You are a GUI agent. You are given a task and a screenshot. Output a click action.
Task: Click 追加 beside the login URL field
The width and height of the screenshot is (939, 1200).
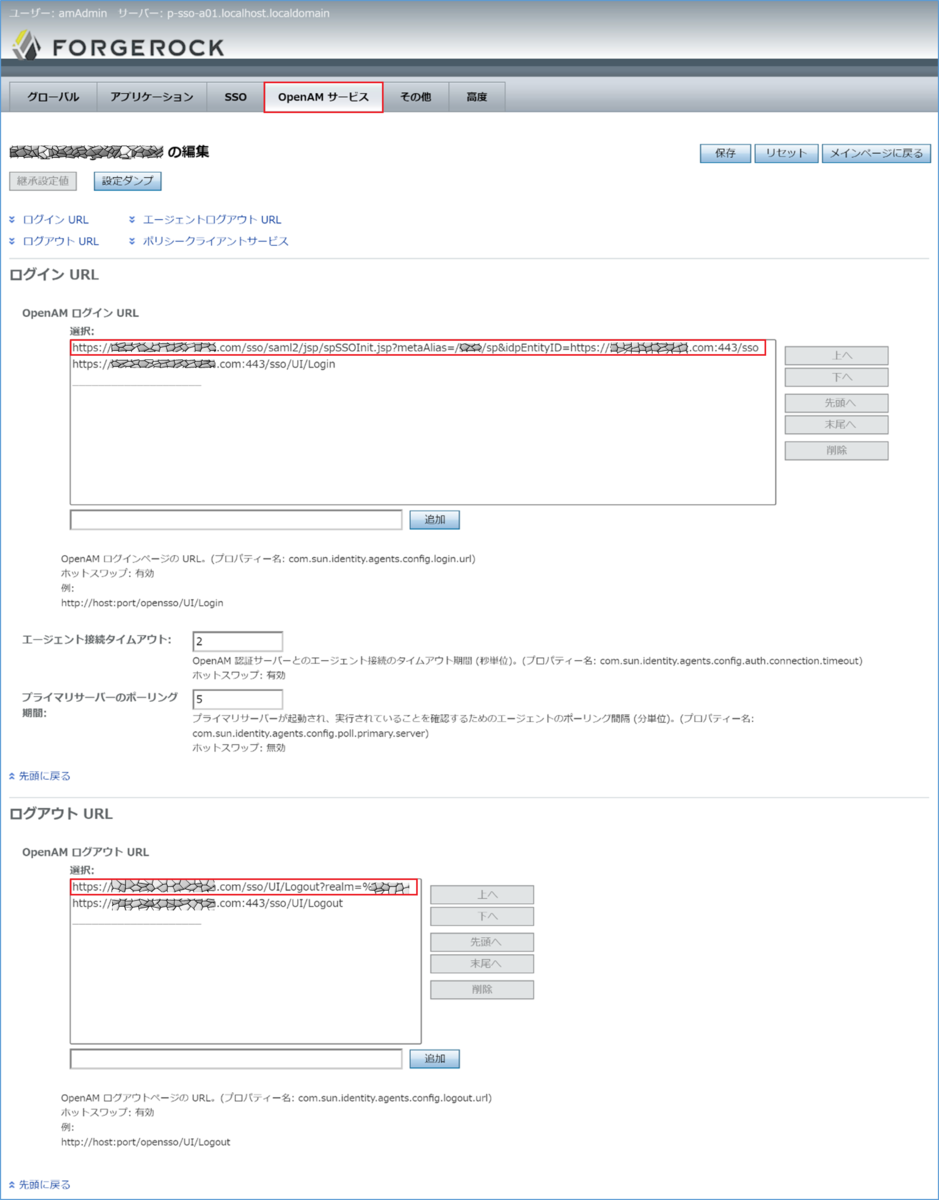pos(435,520)
